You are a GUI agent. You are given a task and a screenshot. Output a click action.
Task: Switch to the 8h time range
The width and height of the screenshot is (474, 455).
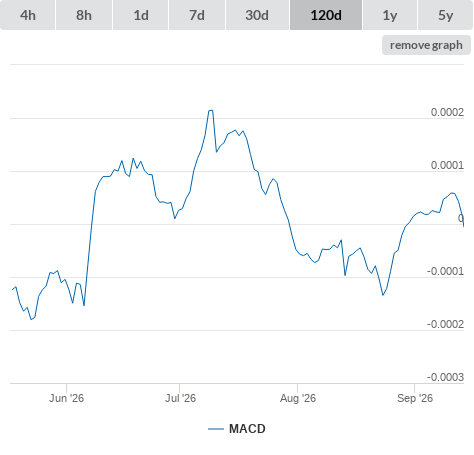(x=84, y=15)
